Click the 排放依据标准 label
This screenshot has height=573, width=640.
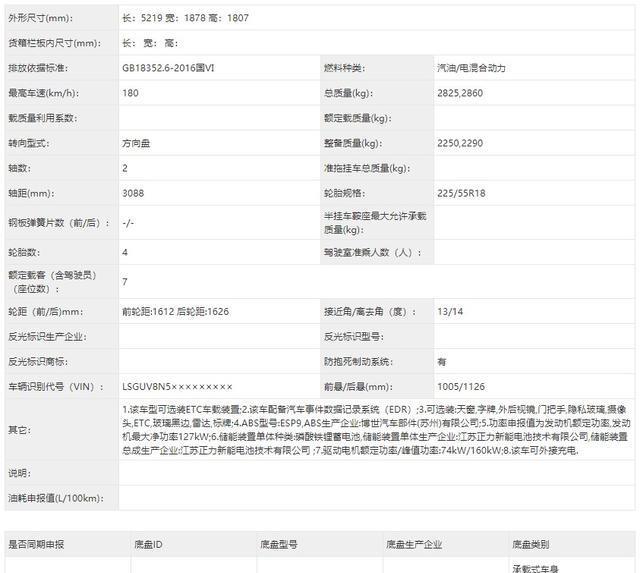point(38,68)
